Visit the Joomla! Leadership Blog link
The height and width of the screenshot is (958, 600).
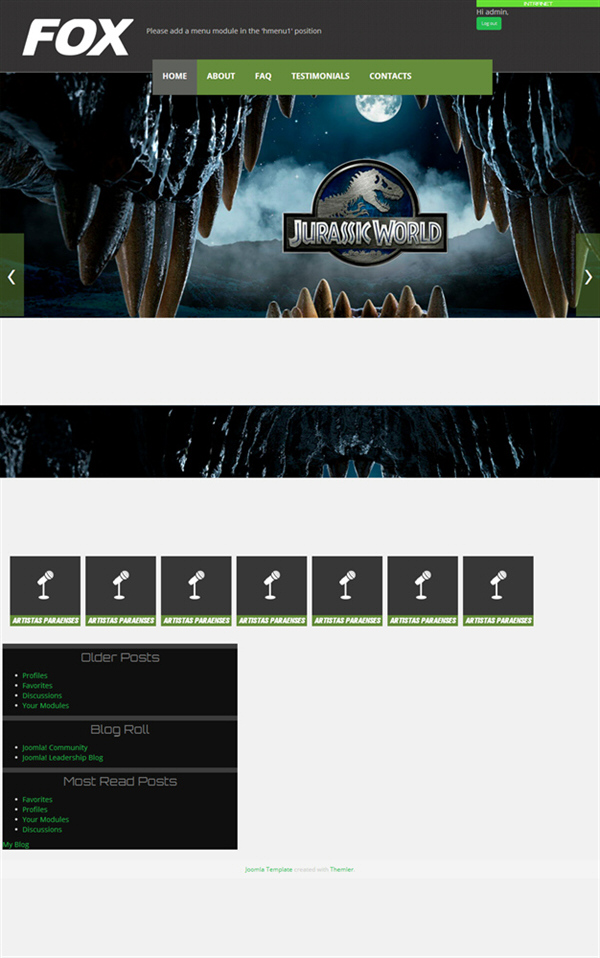(x=62, y=758)
